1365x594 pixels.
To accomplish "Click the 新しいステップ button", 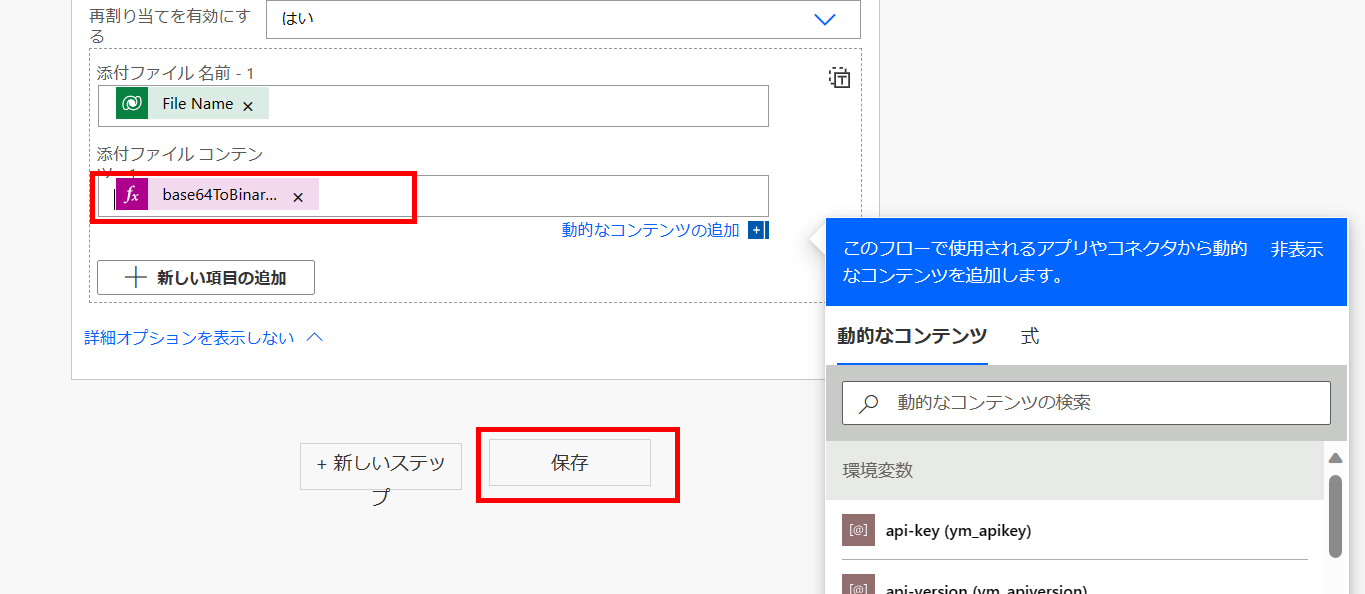I will pyautogui.click(x=381, y=466).
